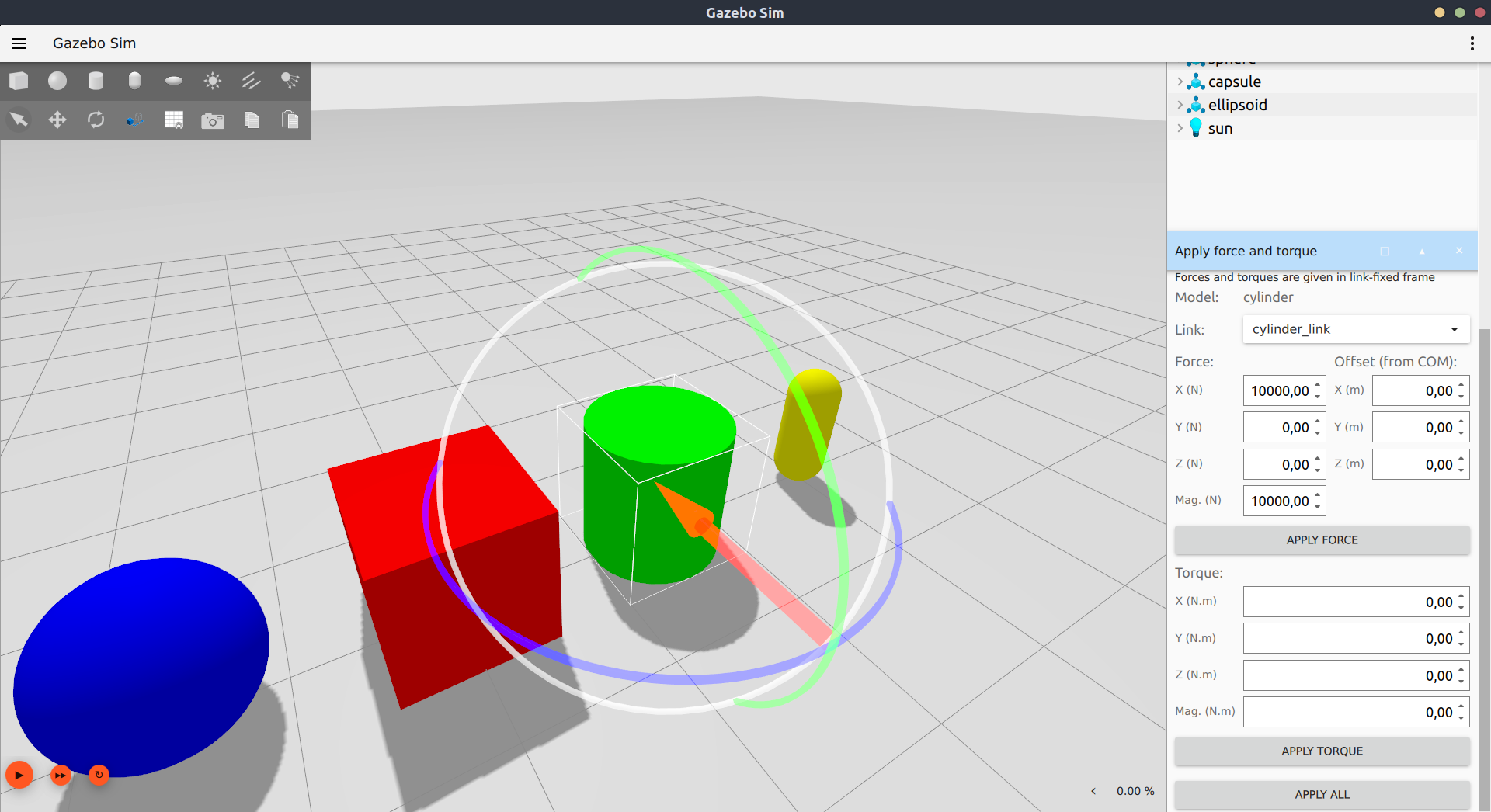Activate the rotate tool
1491x812 pixels.
(x=96, y=120)
